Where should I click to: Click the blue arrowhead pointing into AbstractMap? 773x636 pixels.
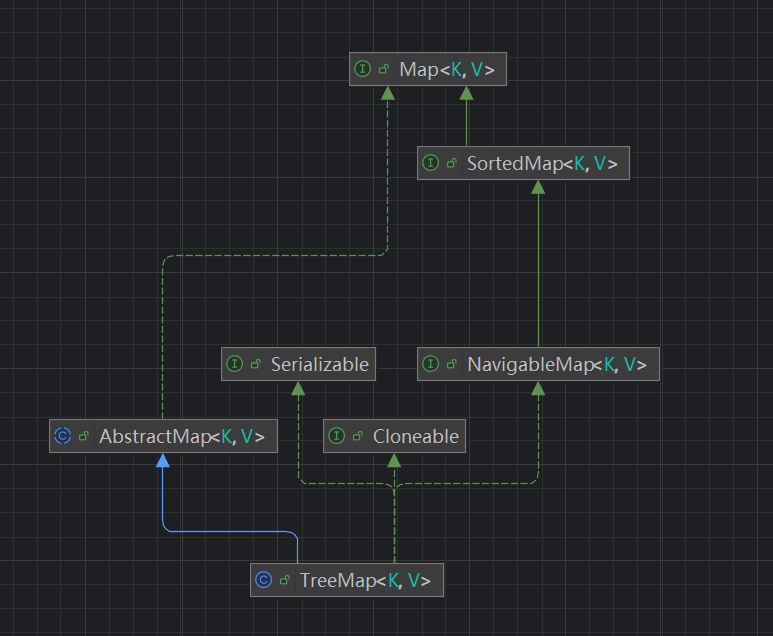(163, 461)
